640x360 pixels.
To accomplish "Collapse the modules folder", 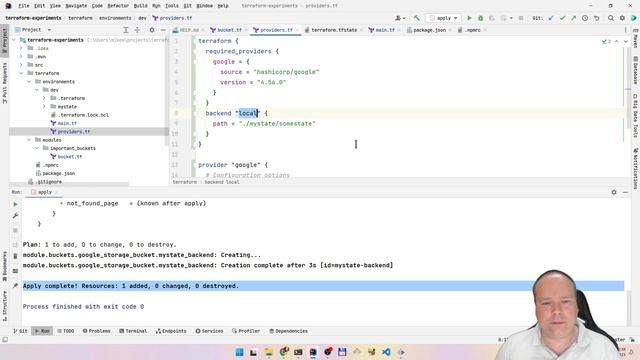I will click(x=29, y=140).
